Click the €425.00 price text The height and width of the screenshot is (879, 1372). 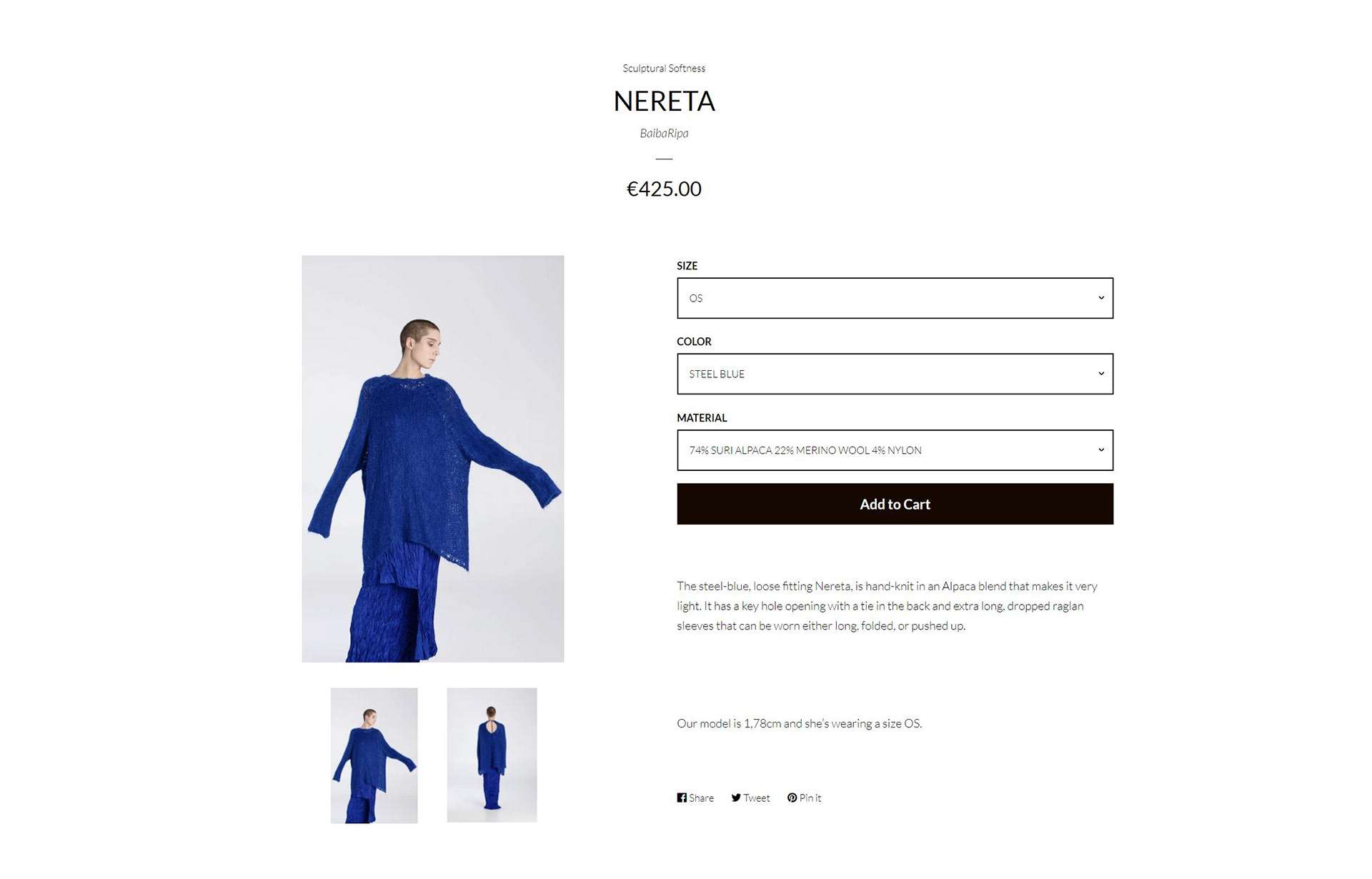(664, 189)
